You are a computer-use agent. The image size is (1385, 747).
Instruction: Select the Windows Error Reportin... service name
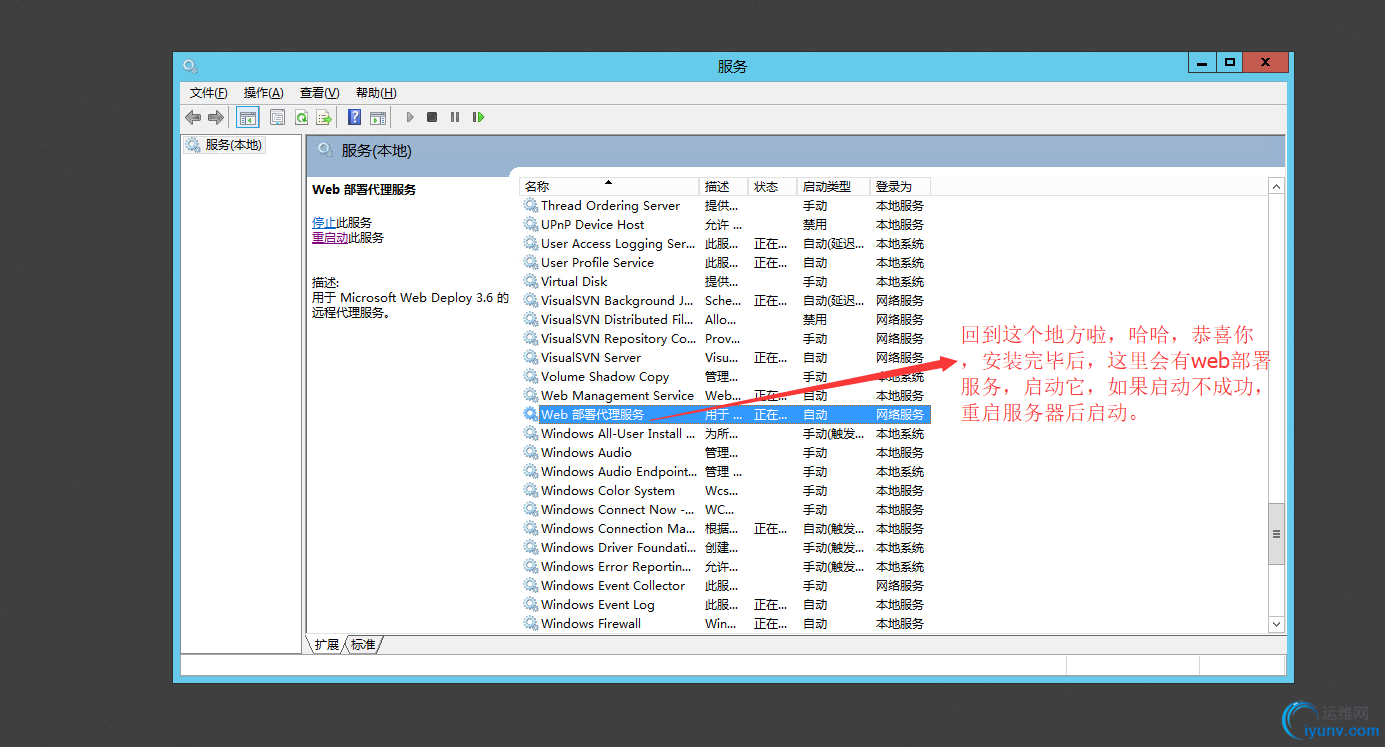click(618, 566)
